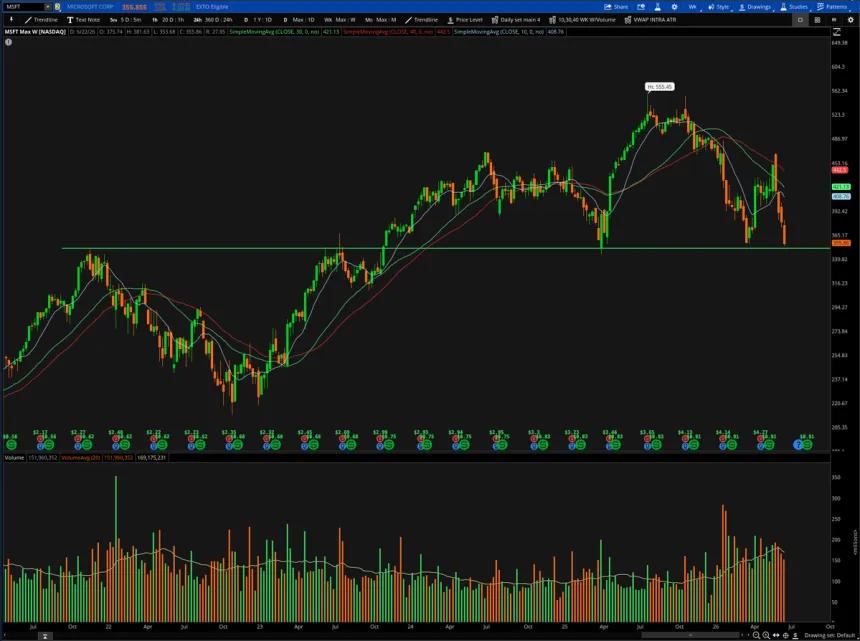Click the collapse arrow icon at bottom left
Screen dimensions: 860x641
coord(45,636)
